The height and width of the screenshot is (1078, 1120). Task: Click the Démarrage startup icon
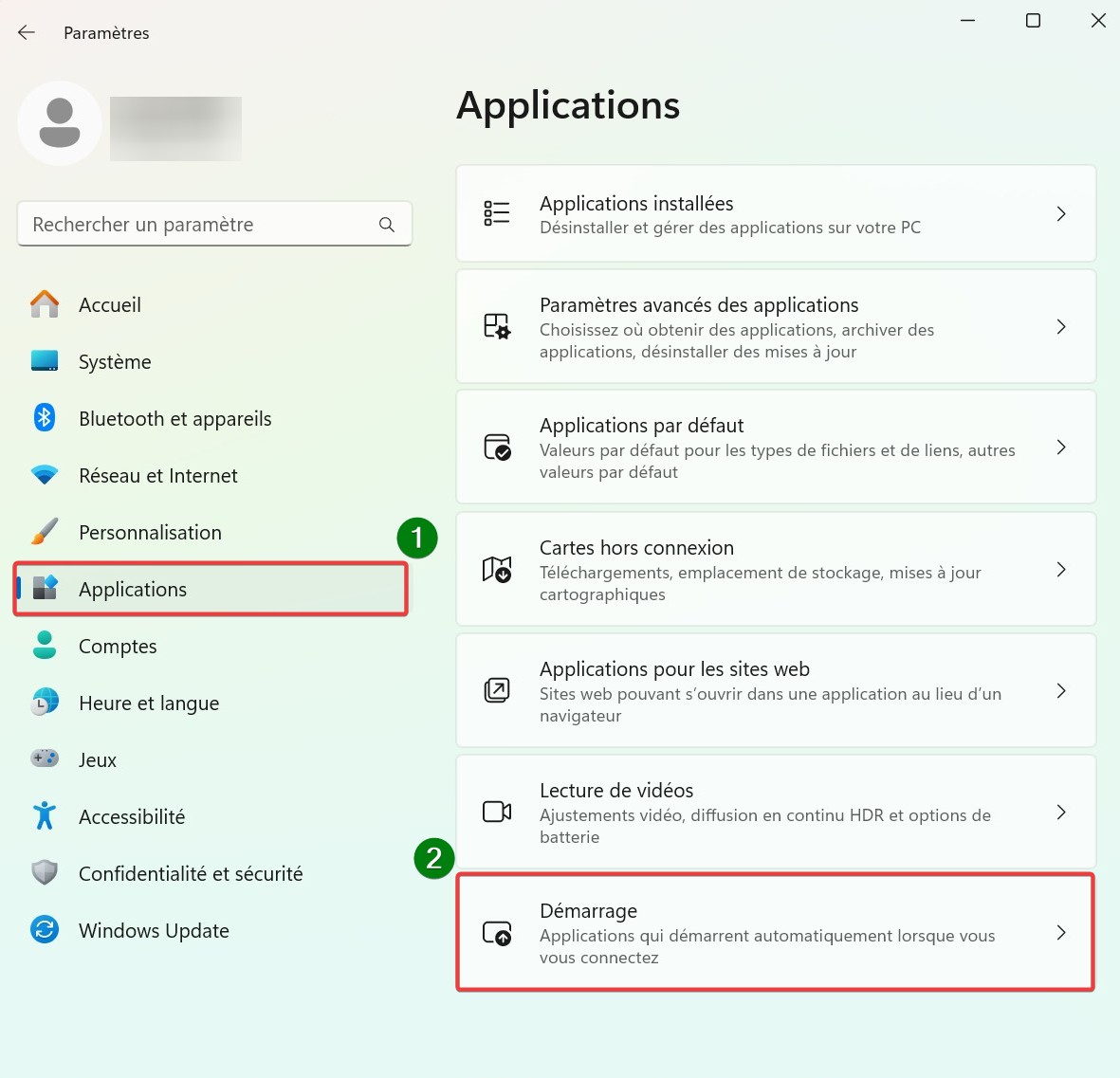point(496,933)
